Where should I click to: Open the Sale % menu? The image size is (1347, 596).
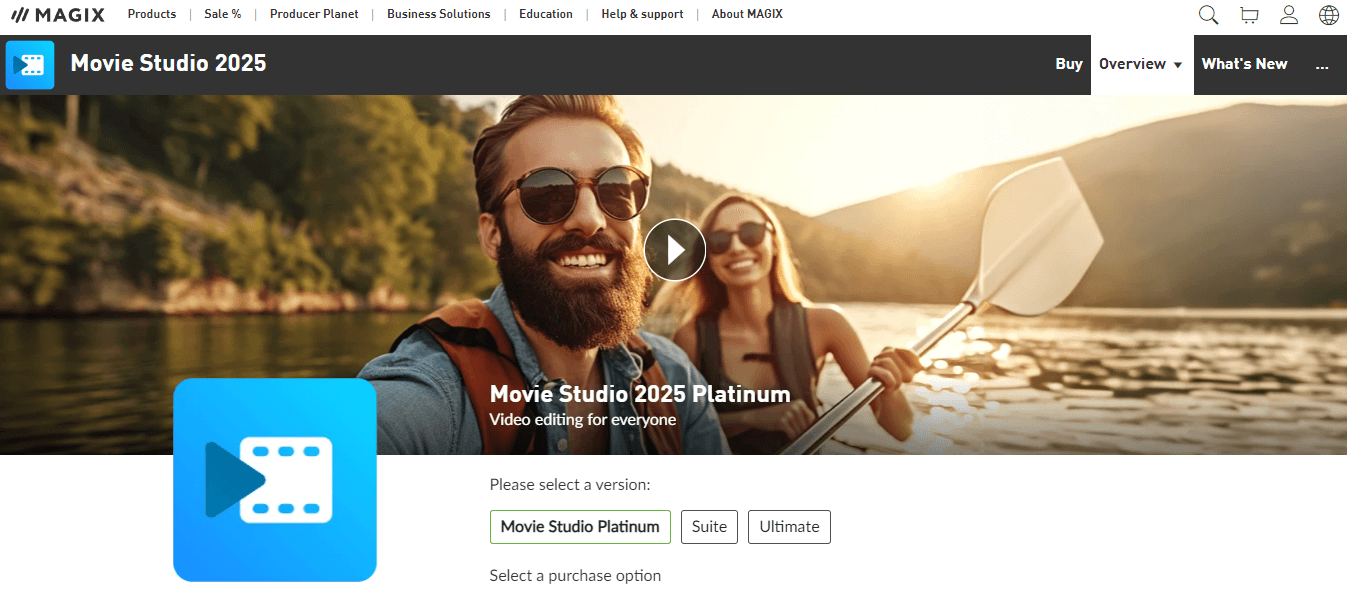click(223, 14)
